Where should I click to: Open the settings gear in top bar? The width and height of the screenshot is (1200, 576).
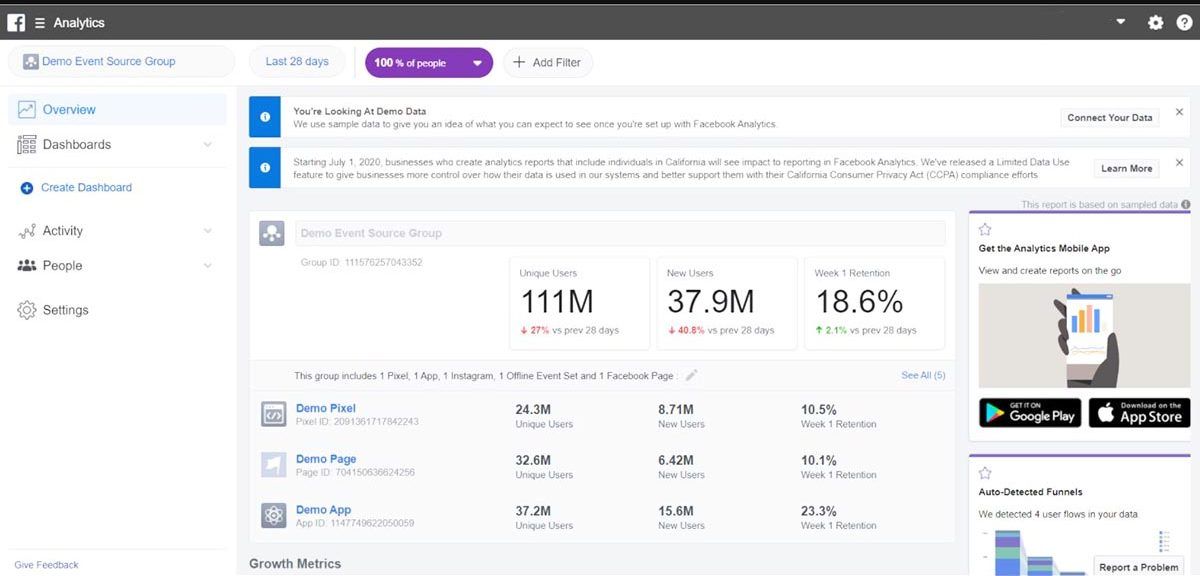pyautogui.click(x=1156, y=22)
